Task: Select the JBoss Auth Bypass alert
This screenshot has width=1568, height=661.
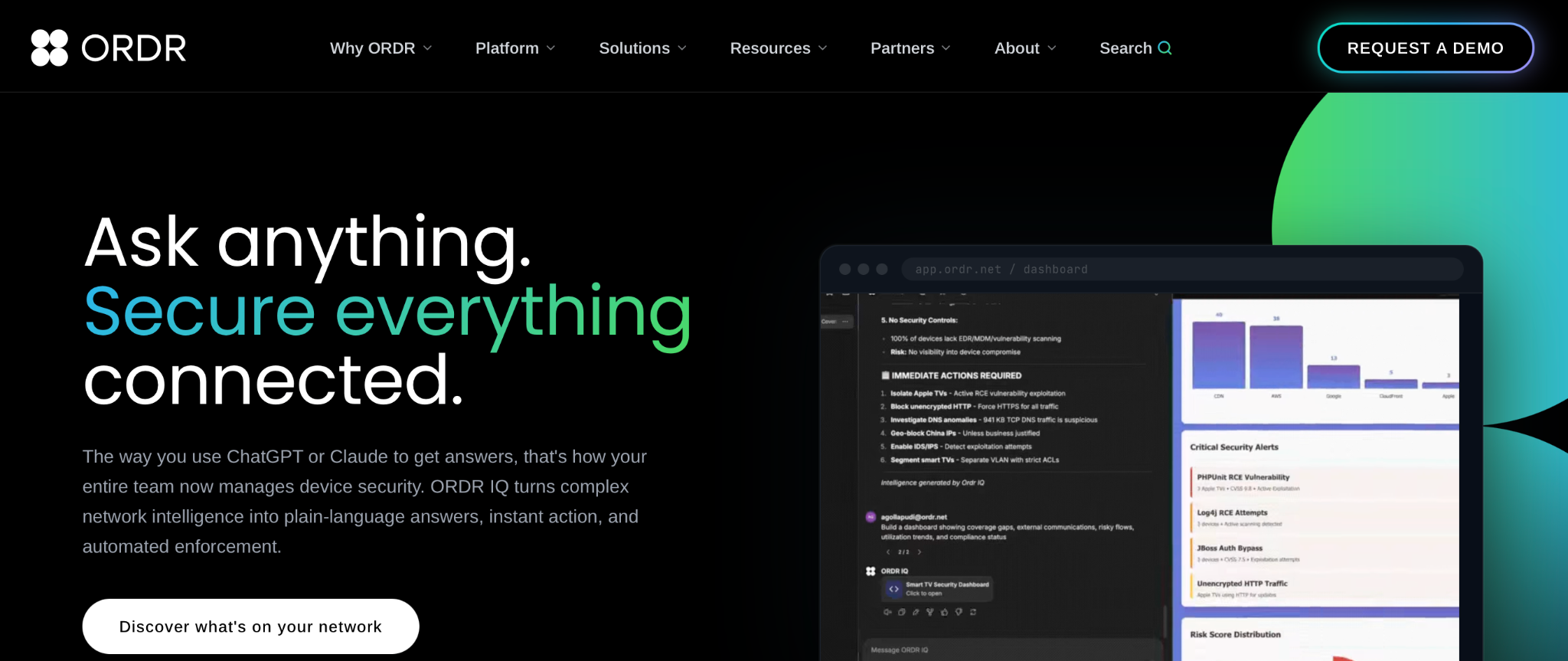Action: tap(1324, 553)
